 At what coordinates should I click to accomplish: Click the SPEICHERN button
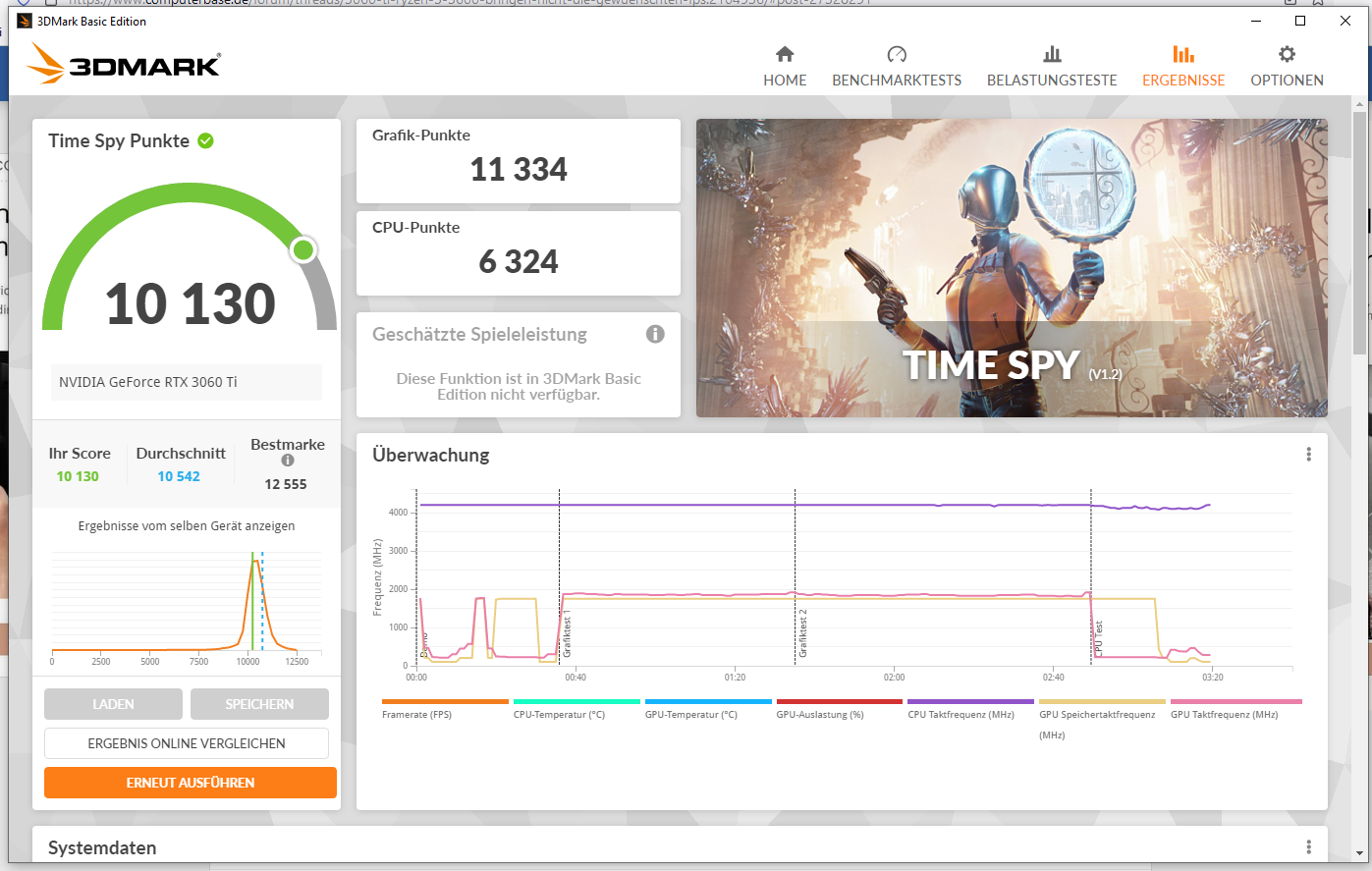pos(259,704)
